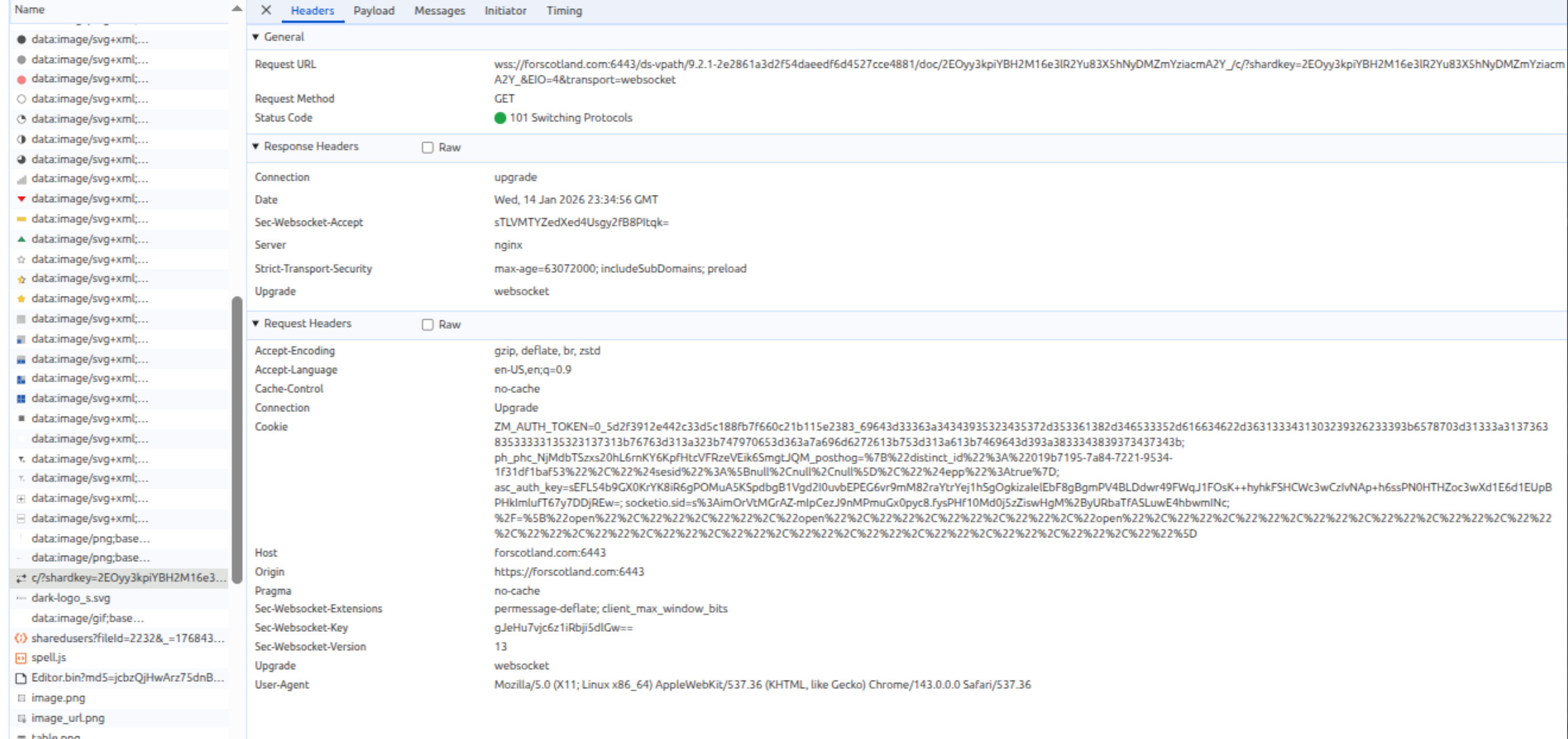Click the thumbnail icon beside image.png
The image size is (1568, 739).
[21, 698]
